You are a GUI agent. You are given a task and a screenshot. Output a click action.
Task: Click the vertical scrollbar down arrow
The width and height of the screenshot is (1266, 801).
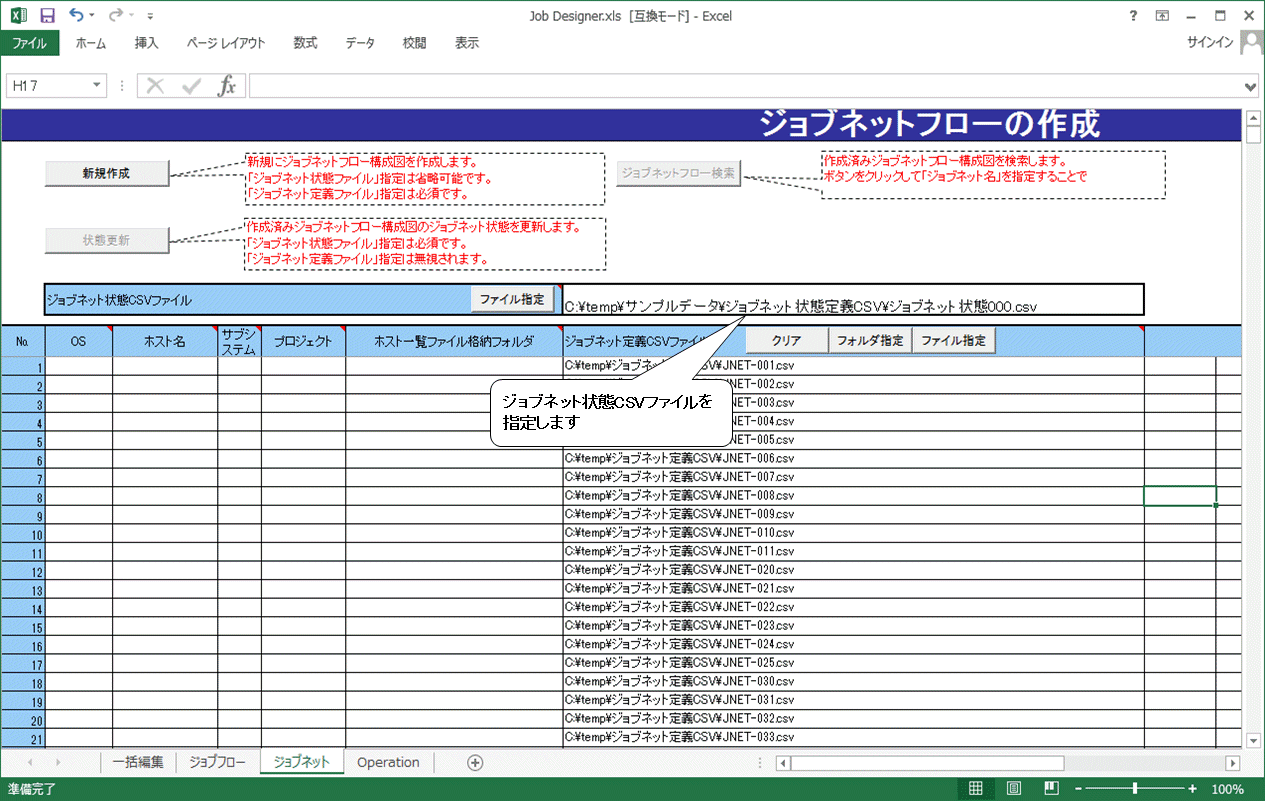1254,739
